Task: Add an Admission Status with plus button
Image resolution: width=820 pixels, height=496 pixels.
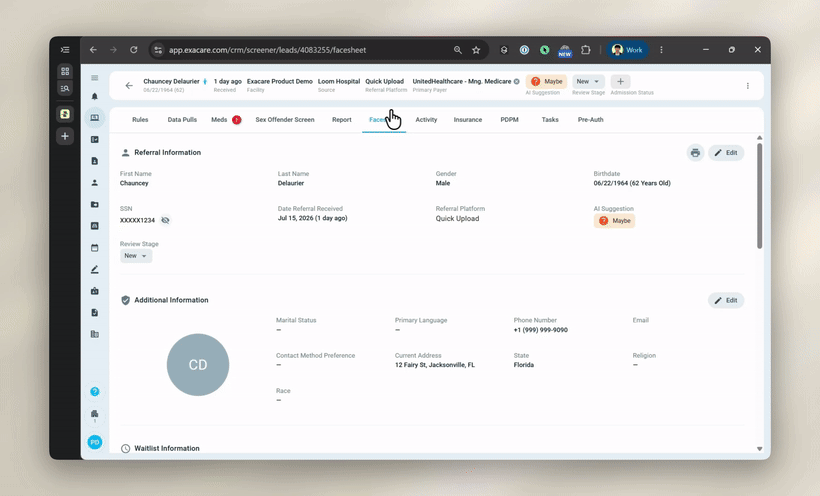Action: 620,82
